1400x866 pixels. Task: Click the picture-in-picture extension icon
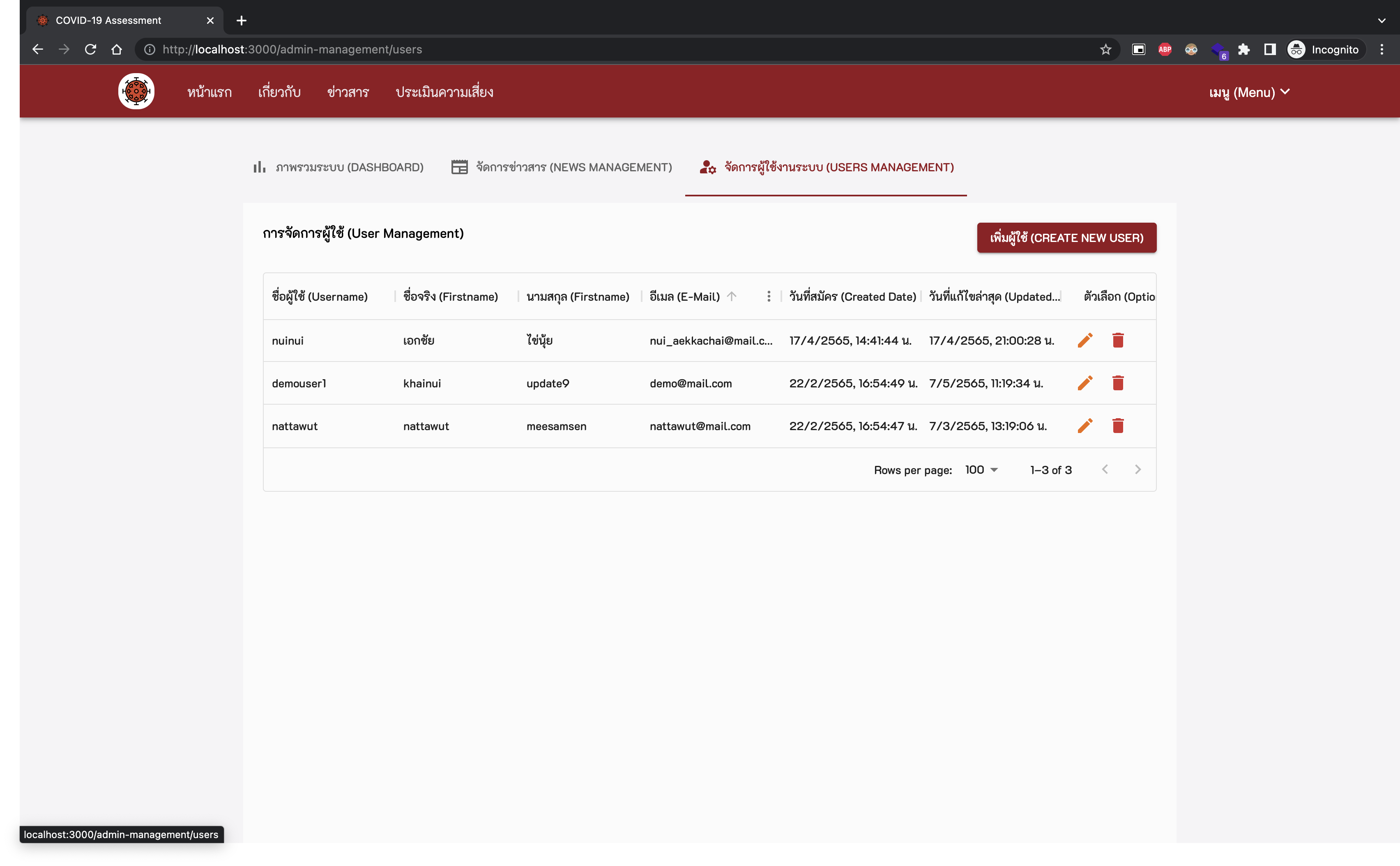tap(1138, 49)
